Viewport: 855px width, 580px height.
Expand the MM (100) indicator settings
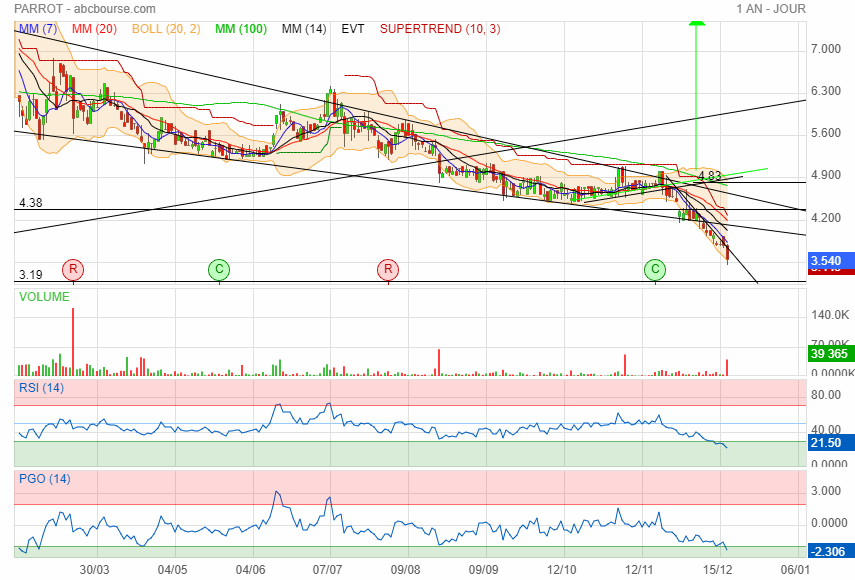click(x=241, y=29)
